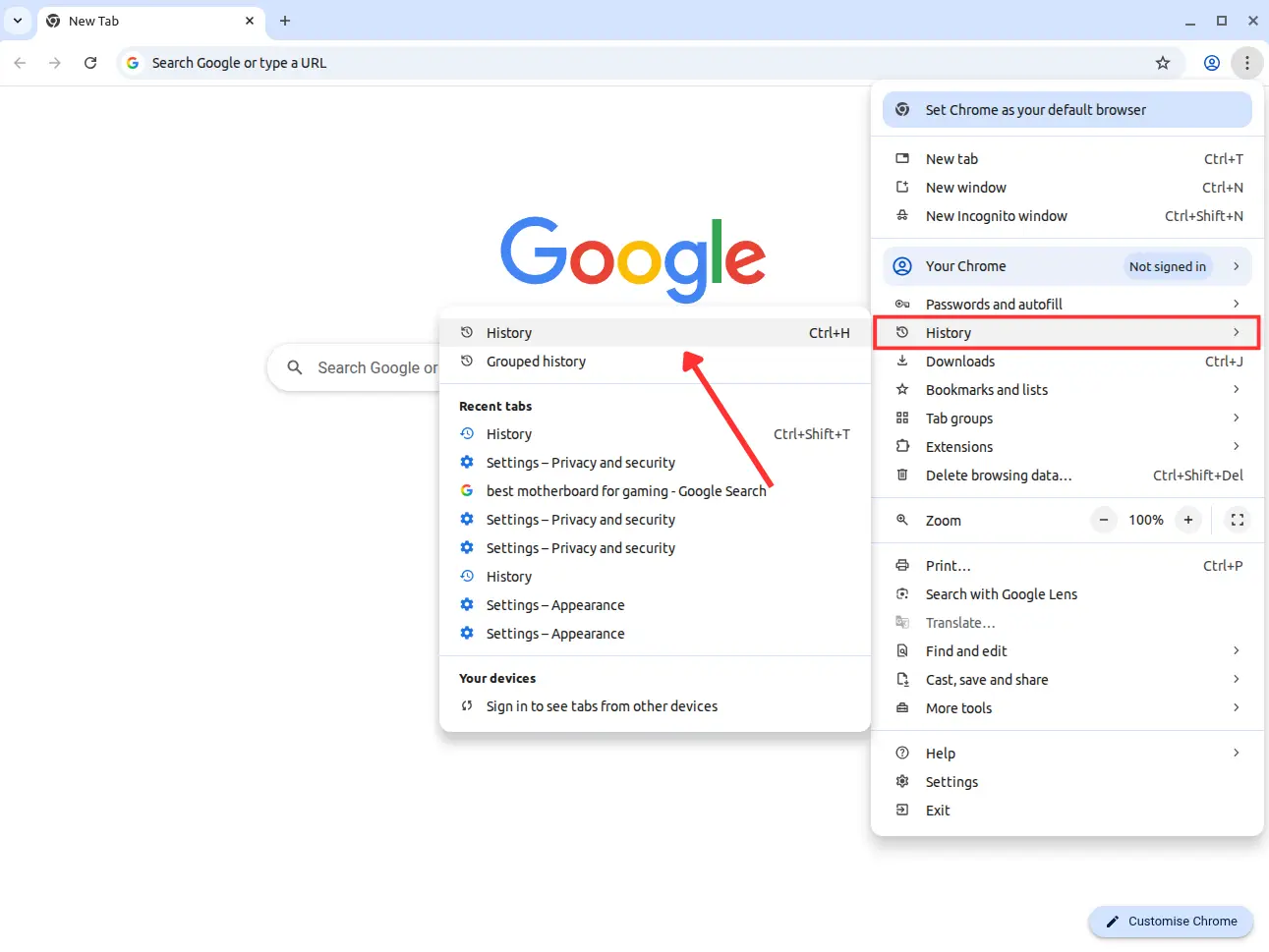Screen dimensions: 1269x952
Task: Reopen the best motherboard for gaming tab
Action: (x=625, y=491)
